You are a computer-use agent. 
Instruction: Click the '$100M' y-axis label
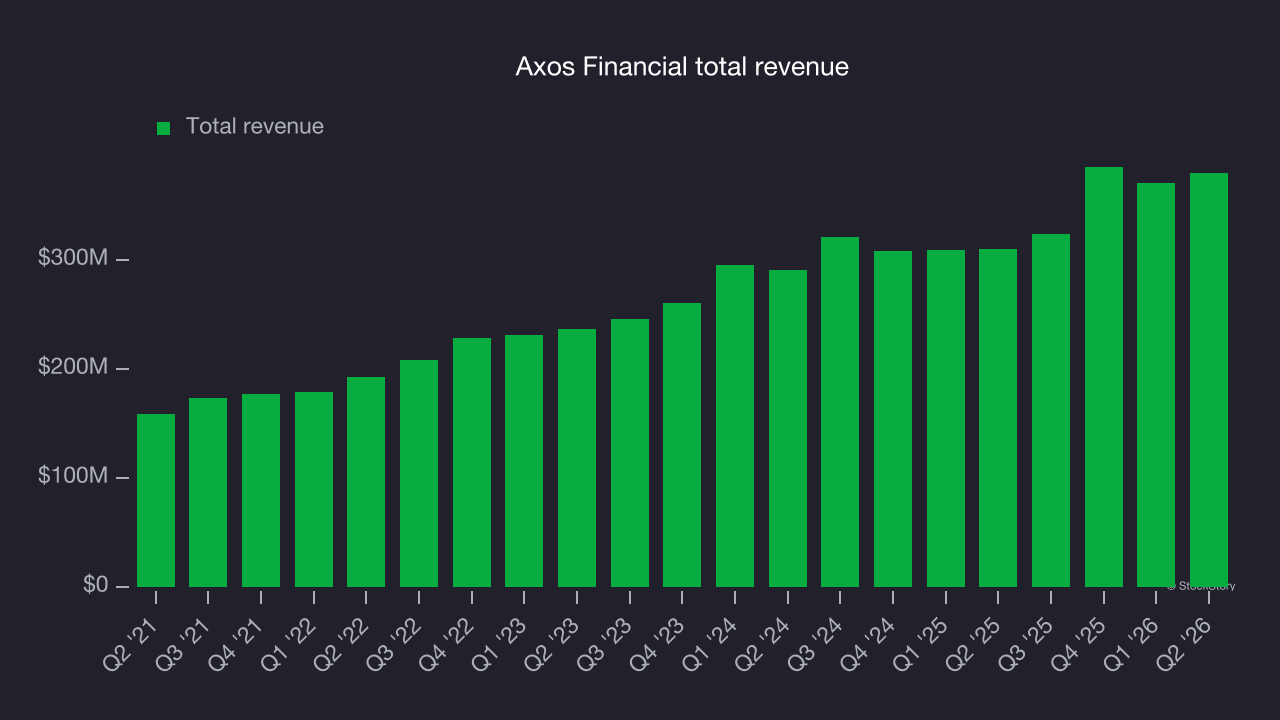pyautogui.click(x=72, y=476)
